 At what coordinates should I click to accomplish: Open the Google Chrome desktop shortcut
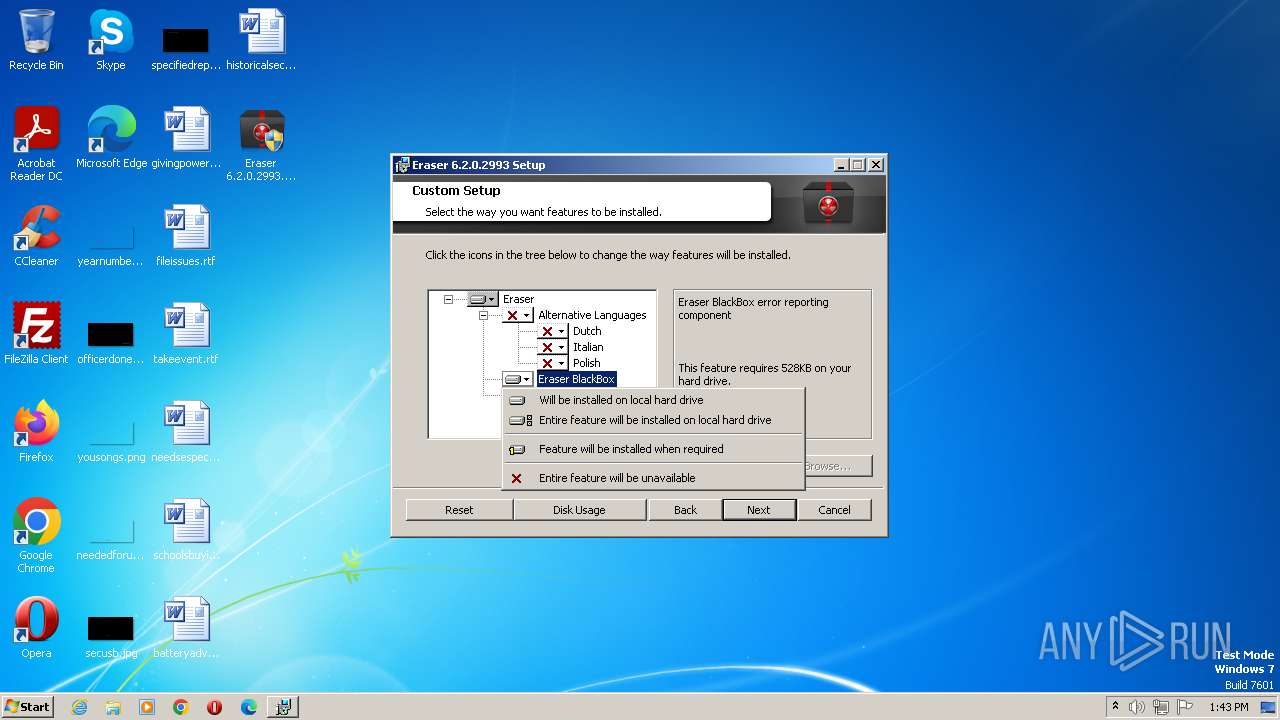pos(36,536)
